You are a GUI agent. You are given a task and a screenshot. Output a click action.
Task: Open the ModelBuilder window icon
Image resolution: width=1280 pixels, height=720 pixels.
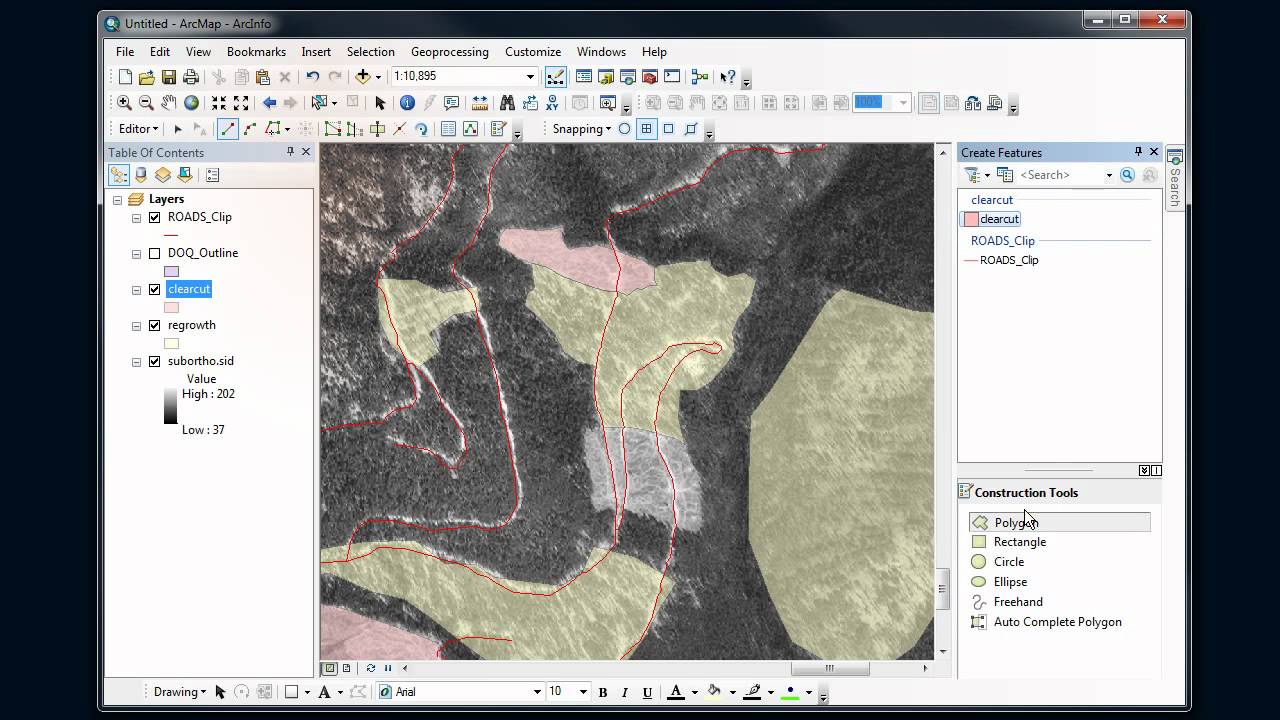pos(700,77)
